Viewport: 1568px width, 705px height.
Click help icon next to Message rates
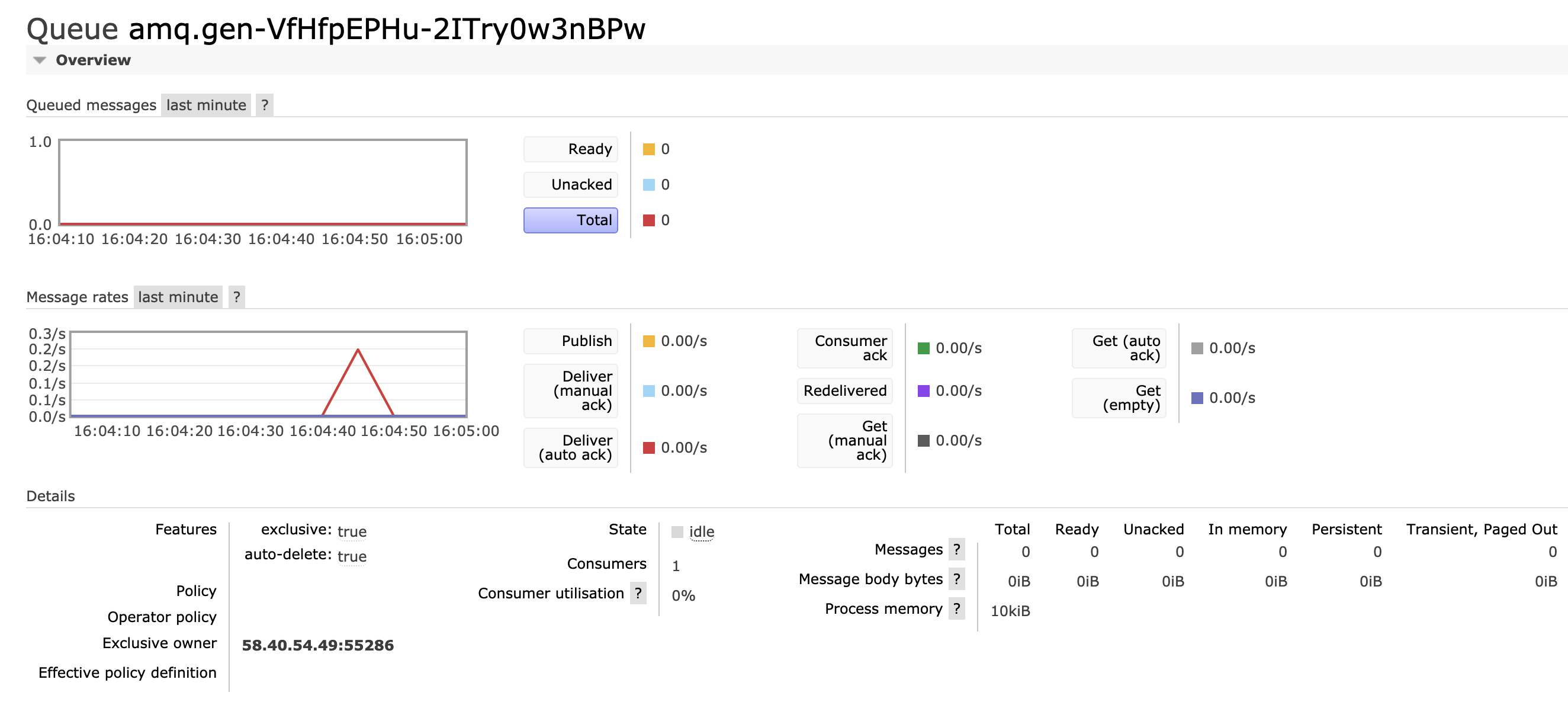[x=236, y=297]
